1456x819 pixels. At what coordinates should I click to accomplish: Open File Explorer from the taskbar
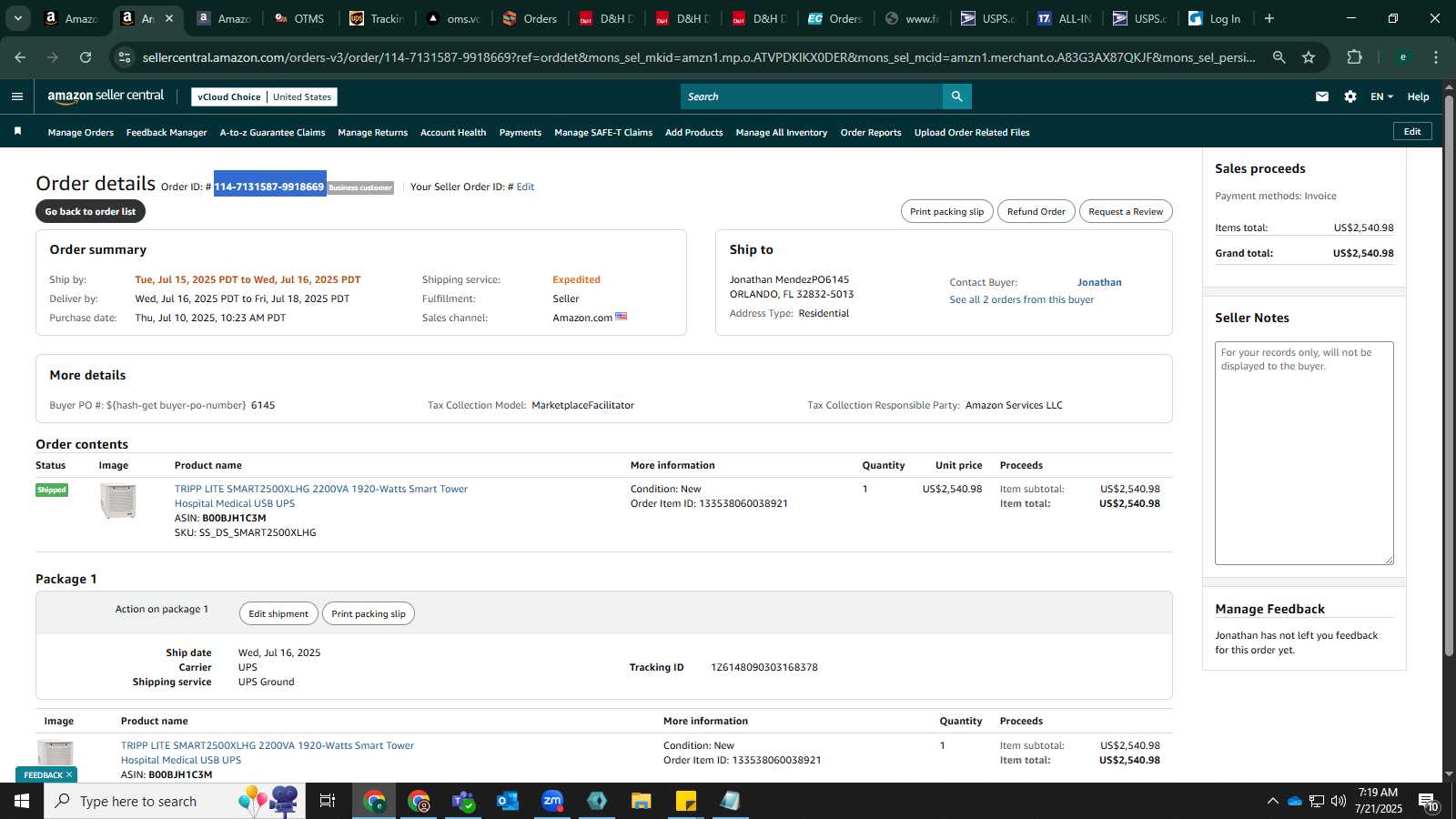point(642,801)
